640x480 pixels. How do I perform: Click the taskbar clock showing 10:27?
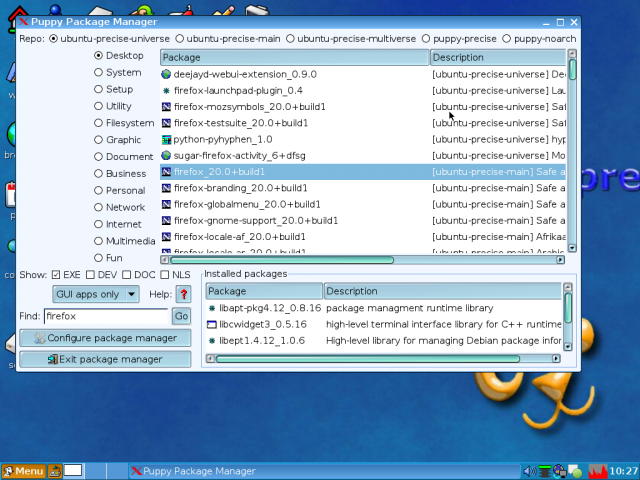[x=624, y=471]
